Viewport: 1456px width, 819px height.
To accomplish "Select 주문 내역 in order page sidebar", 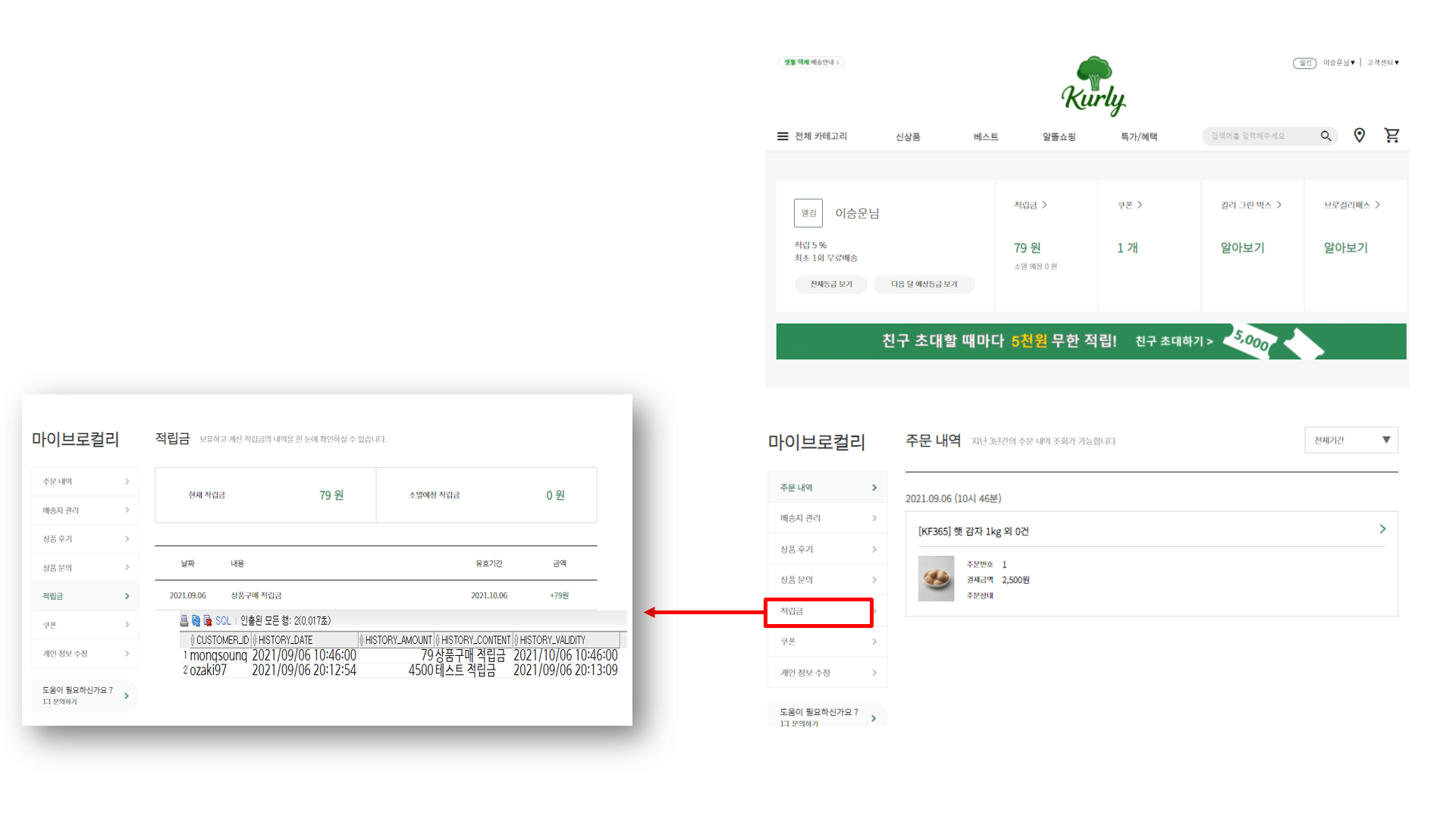I will (x=827, y=488).
